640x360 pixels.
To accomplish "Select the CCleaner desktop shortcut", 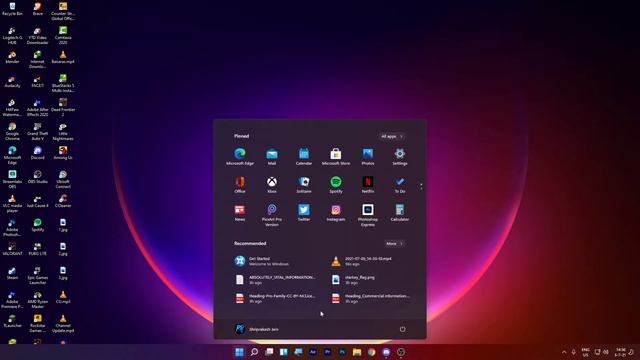I will click(x=63, y=201).
